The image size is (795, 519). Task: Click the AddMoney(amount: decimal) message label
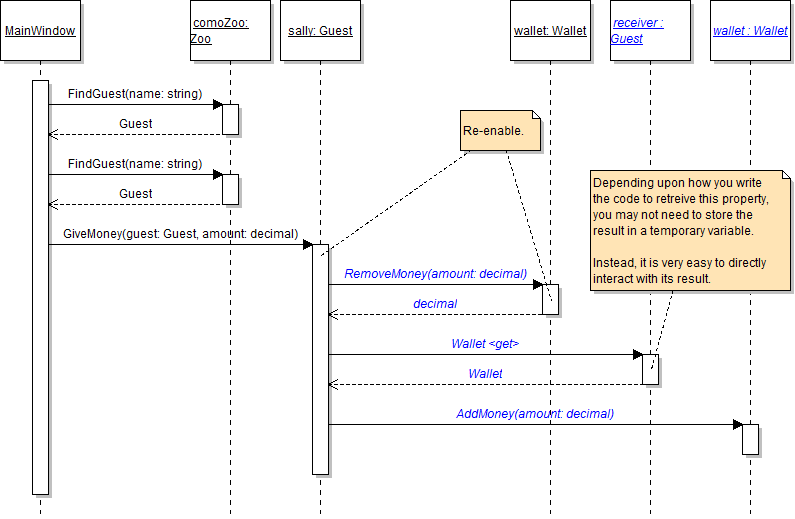535,413
